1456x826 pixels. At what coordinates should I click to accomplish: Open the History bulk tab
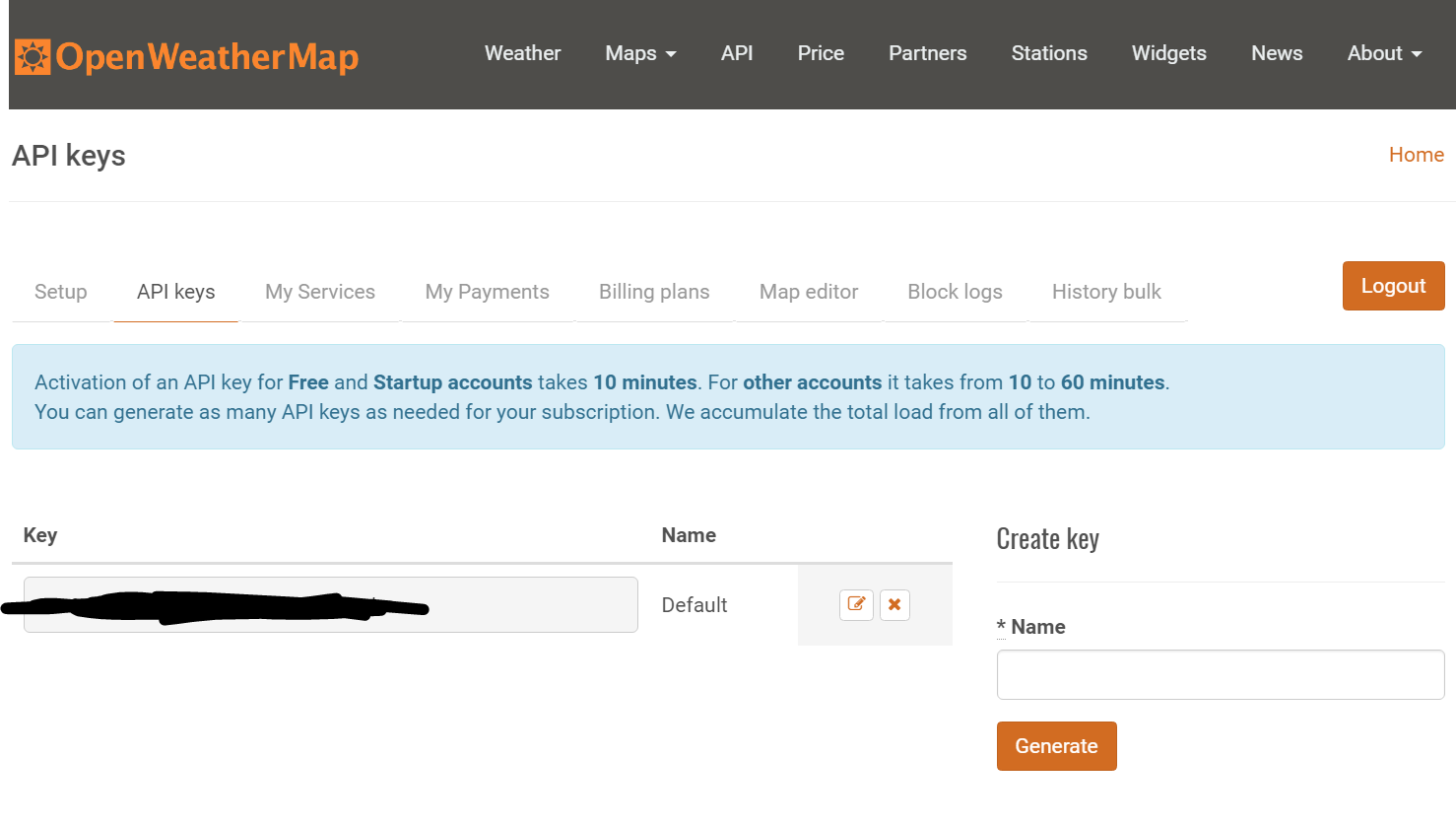(x=1106, y=292)
